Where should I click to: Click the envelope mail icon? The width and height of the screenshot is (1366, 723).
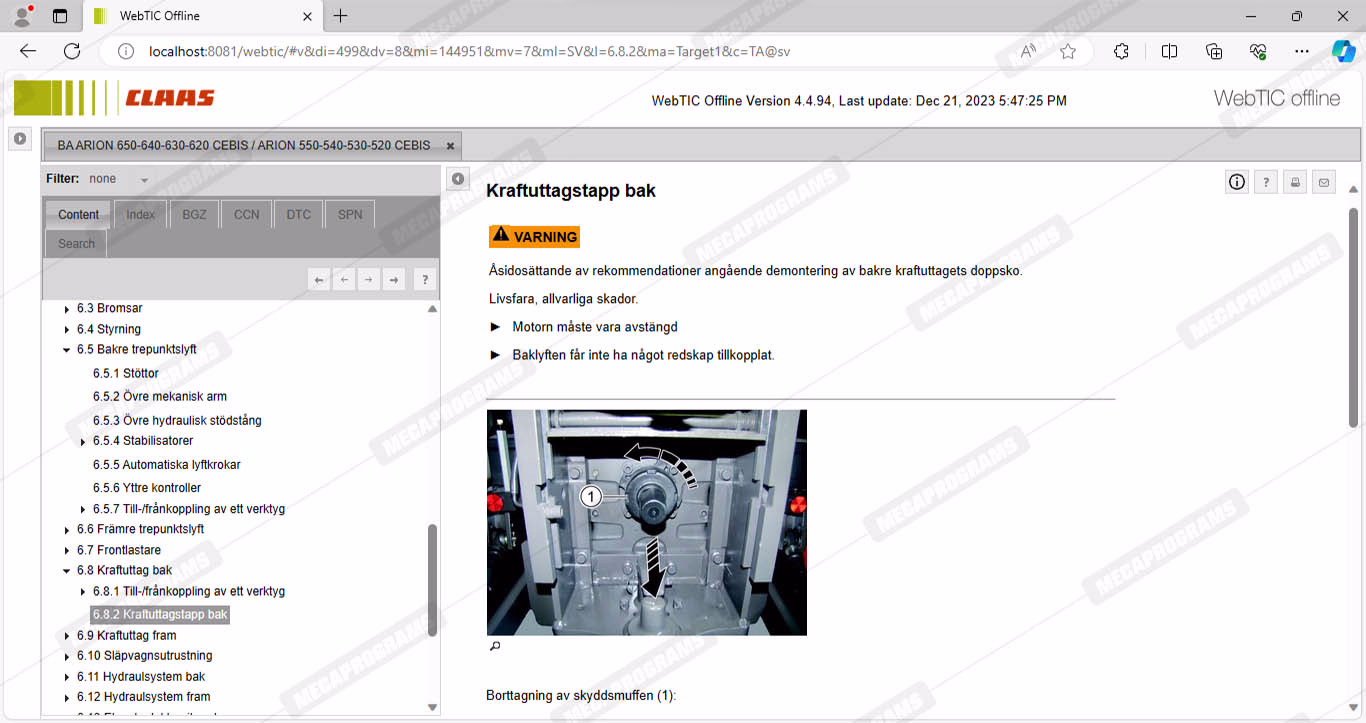(1324, 182)
